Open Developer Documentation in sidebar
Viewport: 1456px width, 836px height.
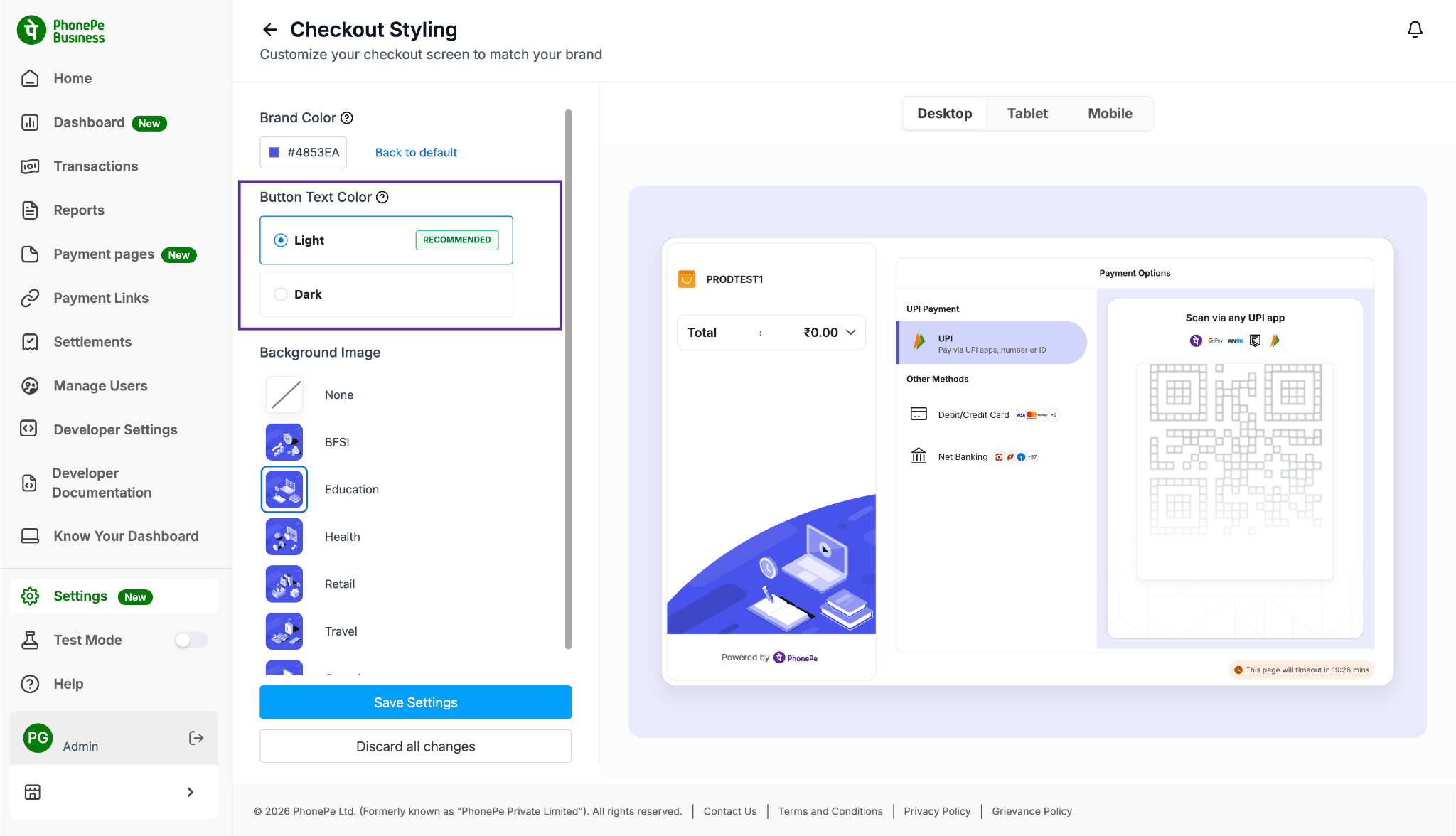click(102, 483)
